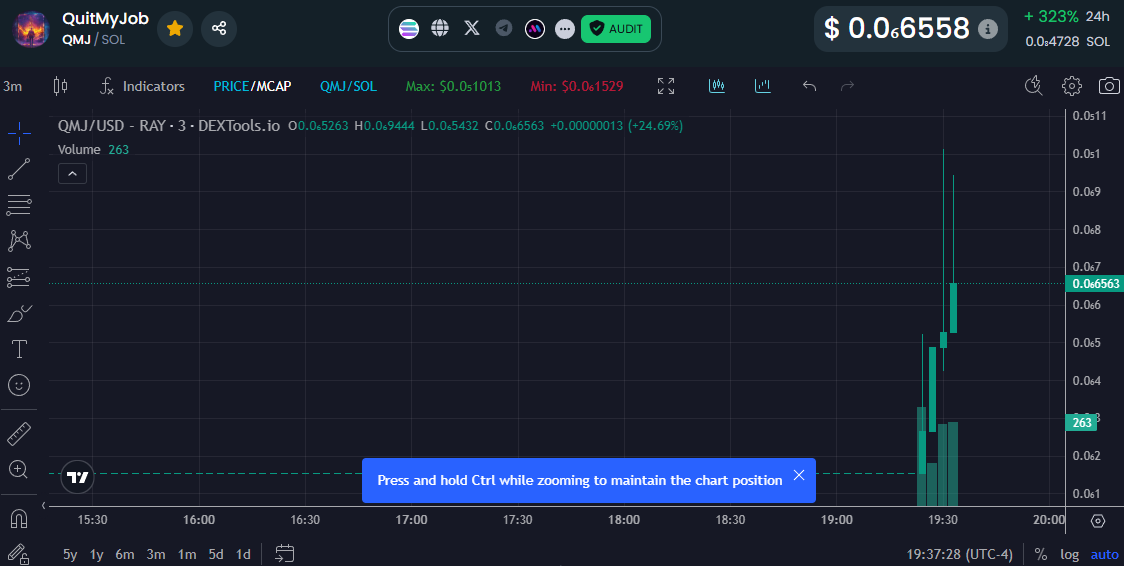The height and width of the screenshot is (566, 1124).
Task: Click the Min: $0.0₆1529 value
Action: click(576, 86)
